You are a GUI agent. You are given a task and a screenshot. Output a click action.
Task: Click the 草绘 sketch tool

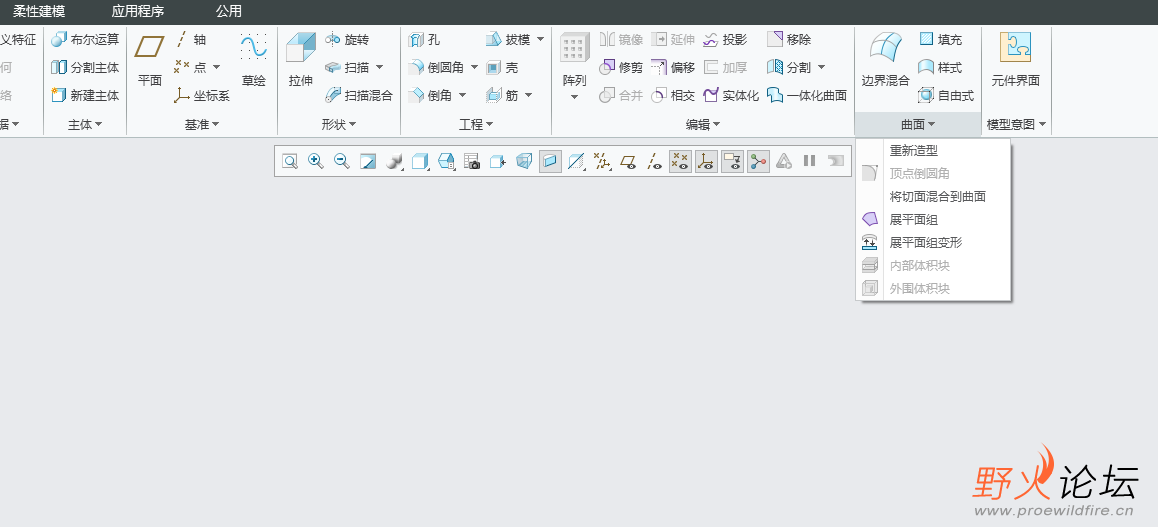pyautogui.click(x=253, y=61)
